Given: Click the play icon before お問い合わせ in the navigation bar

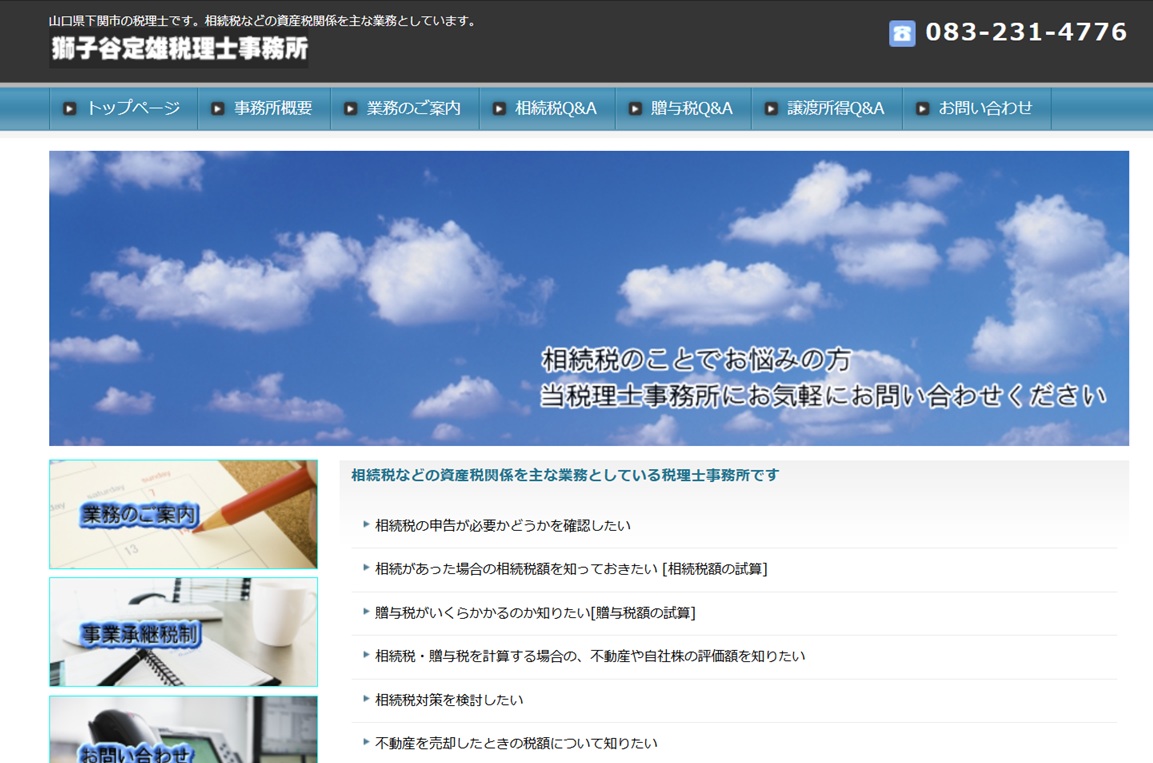Looking at the screenshot, I should pos(921,109).
